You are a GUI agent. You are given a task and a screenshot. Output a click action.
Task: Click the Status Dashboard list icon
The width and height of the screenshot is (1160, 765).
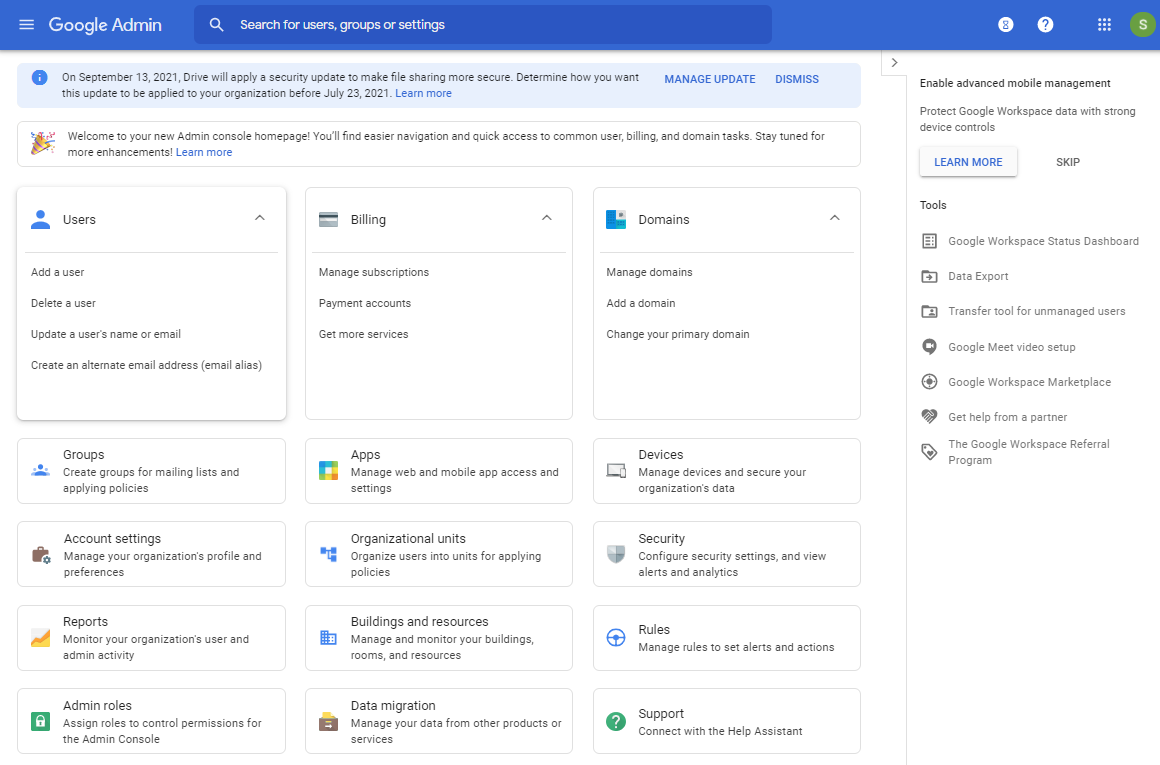pyautogui.click(x=929, y=241)
